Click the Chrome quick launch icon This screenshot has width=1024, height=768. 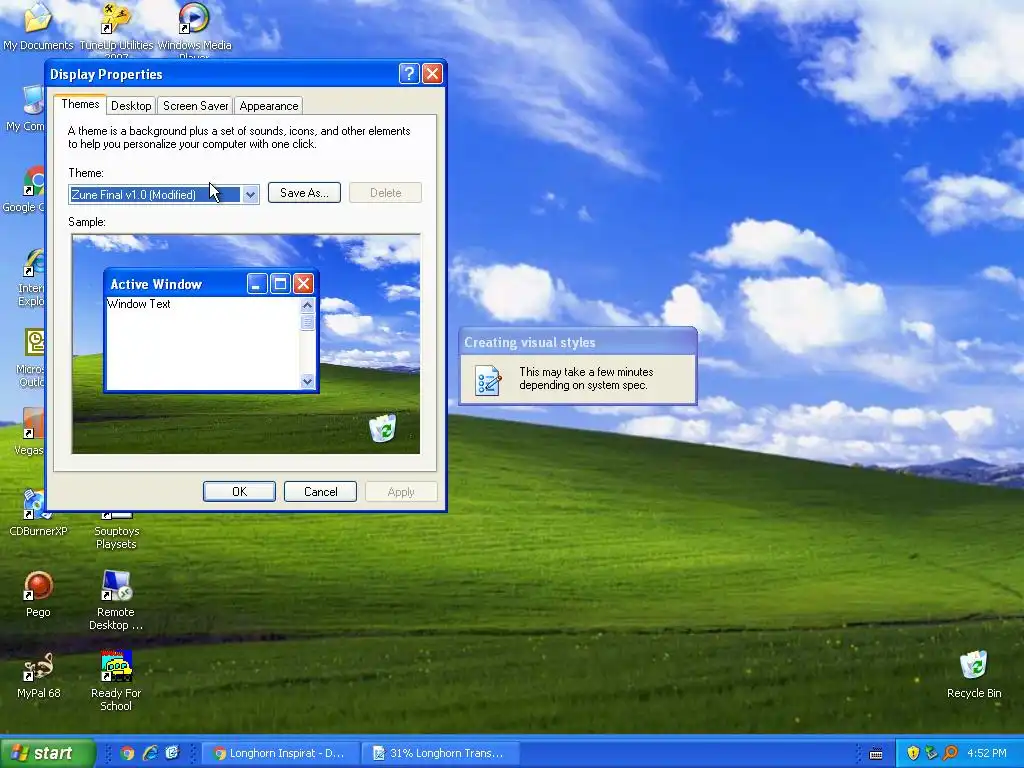click(127, 753)
